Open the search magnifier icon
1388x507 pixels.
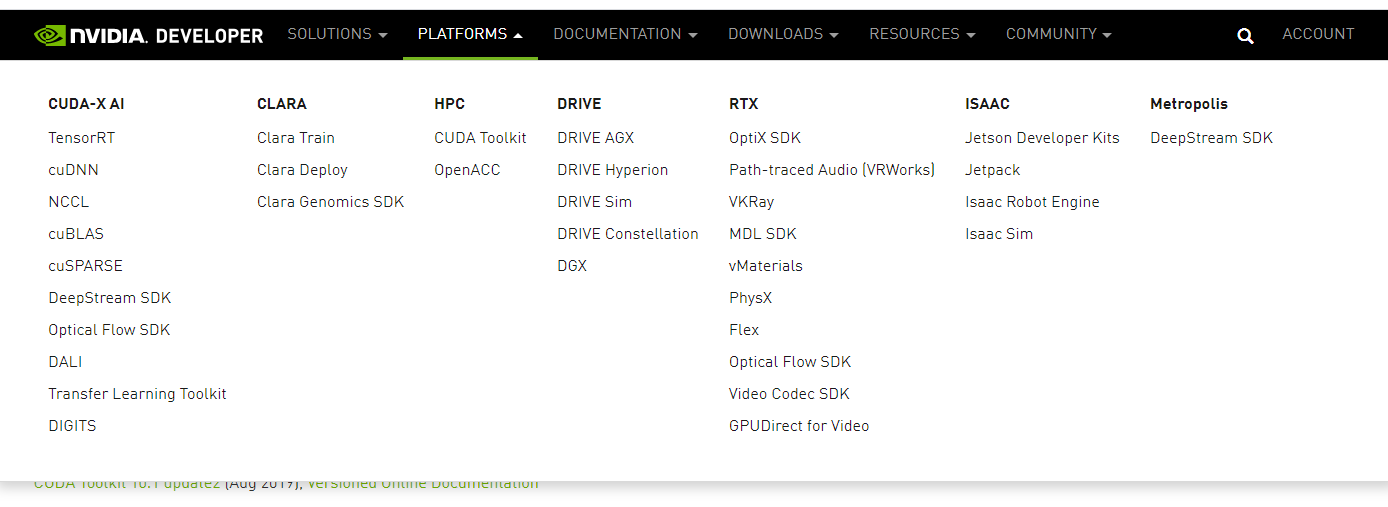pos(1245,35)
